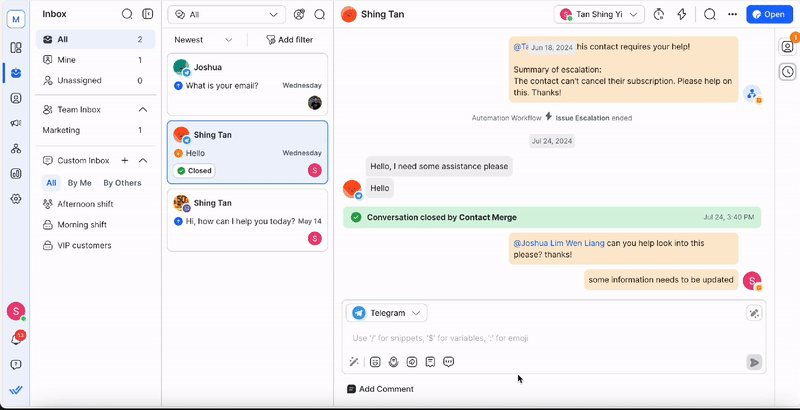Open the emoji picker in composer
This screenshot has width=800, height=410.
tap(375, 362)
